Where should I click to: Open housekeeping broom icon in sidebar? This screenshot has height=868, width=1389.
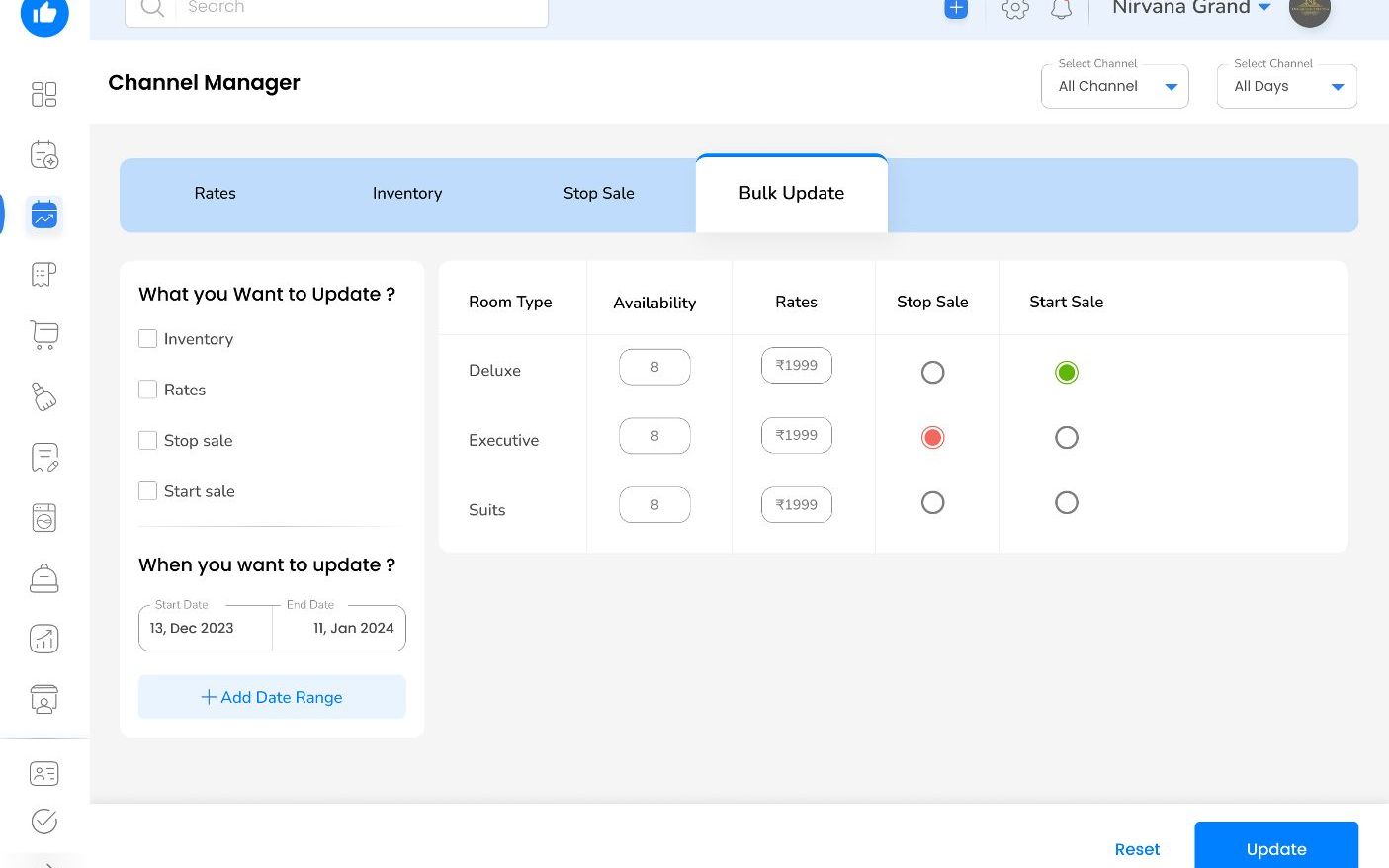pyautogui.click(x=44, y=396)
